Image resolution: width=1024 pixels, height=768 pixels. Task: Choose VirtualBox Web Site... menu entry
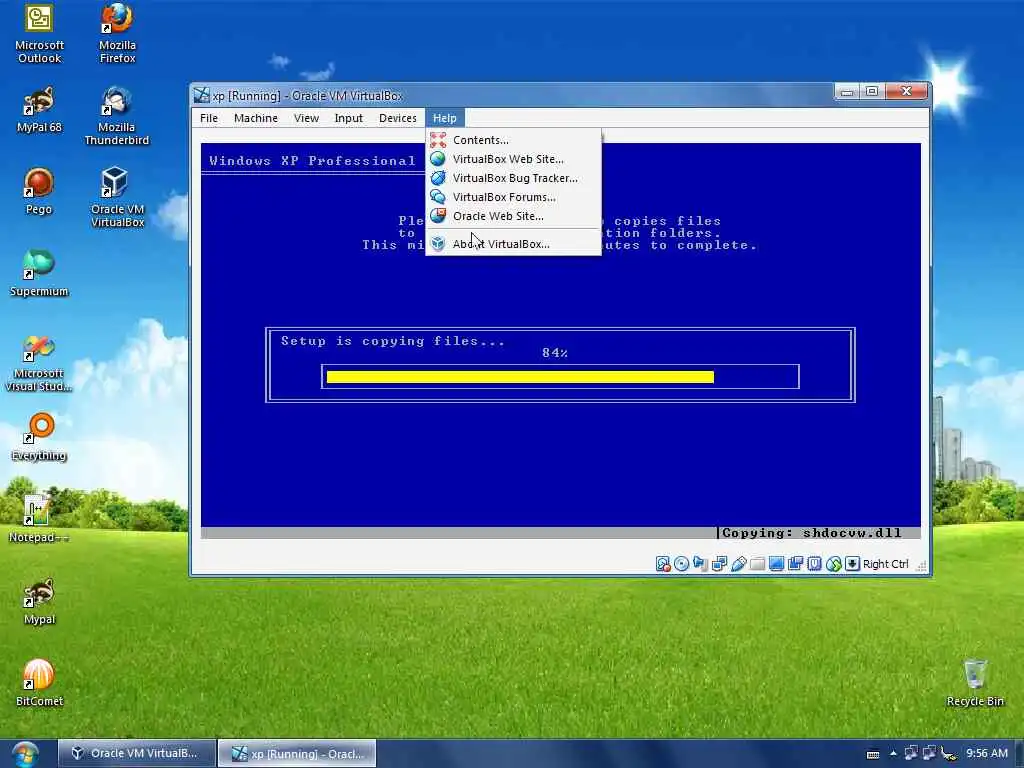513,159
